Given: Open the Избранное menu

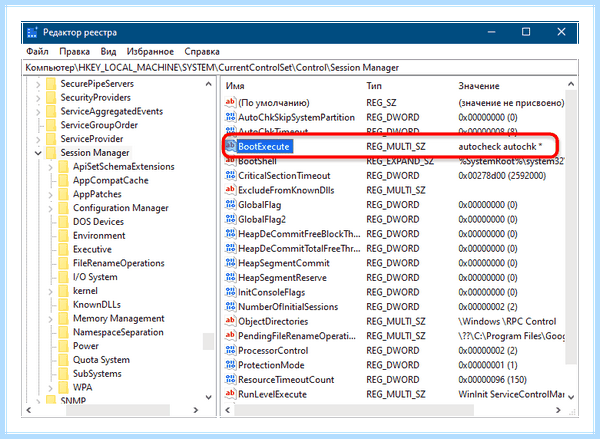Looking at the screenshot, I should (150, 51).
